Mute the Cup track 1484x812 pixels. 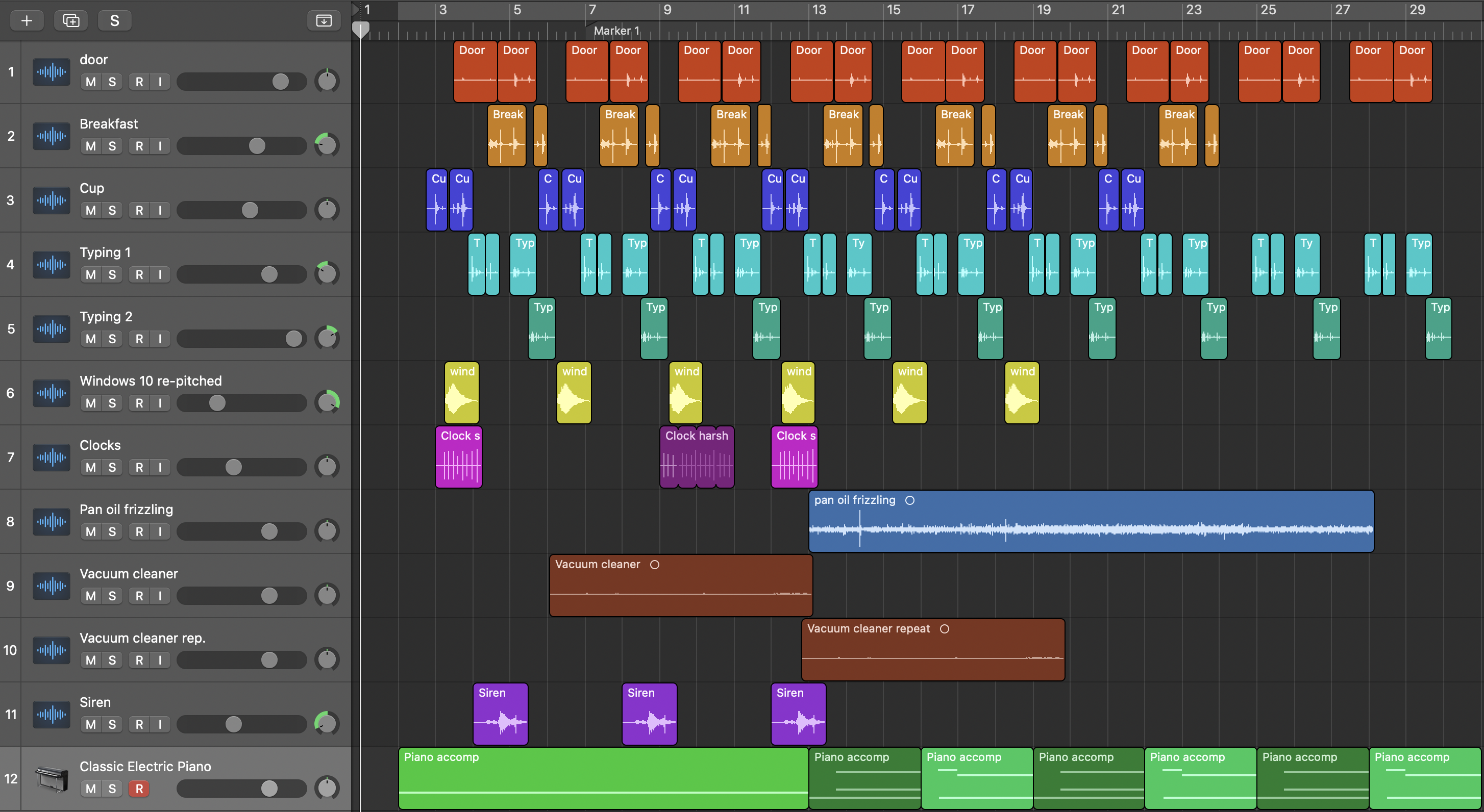click(x=90, y=210)
